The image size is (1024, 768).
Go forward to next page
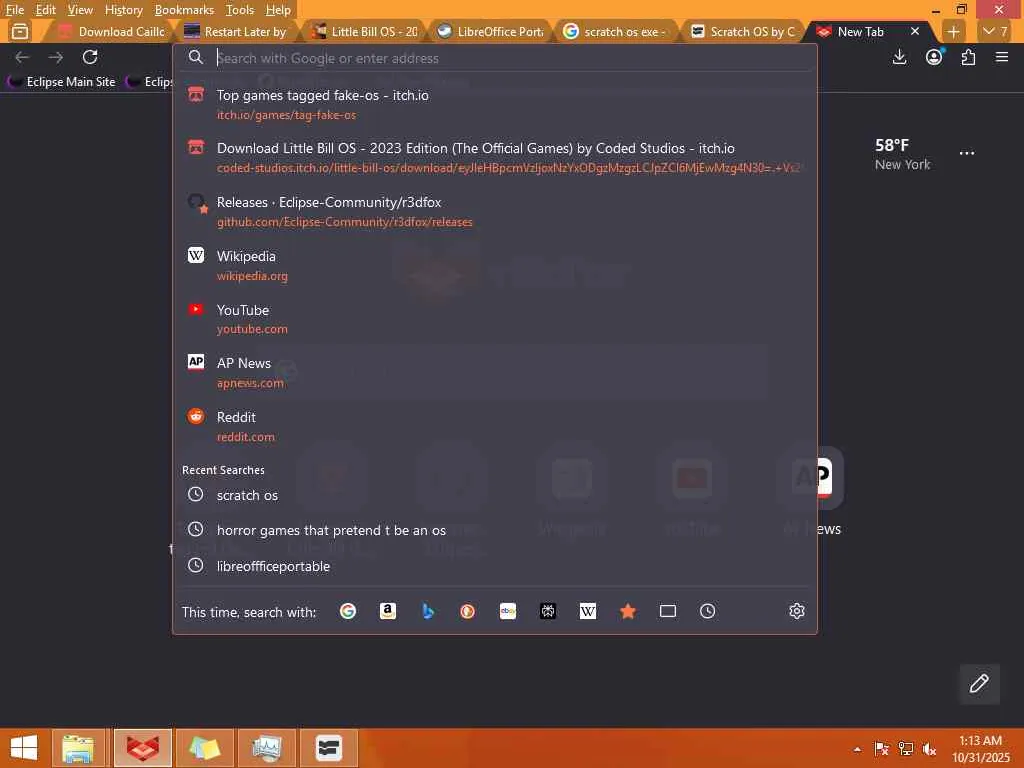point(56,57)
